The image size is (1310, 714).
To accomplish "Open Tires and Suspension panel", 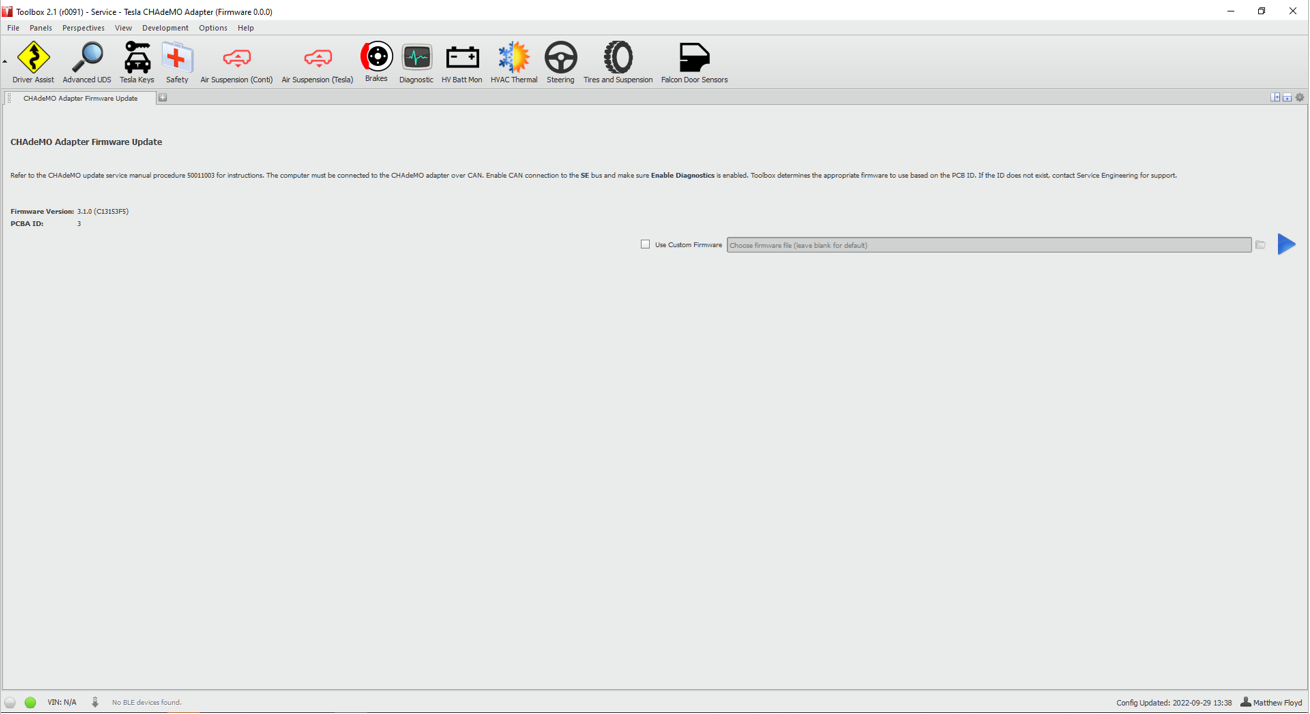I will [x=618, y=63].
